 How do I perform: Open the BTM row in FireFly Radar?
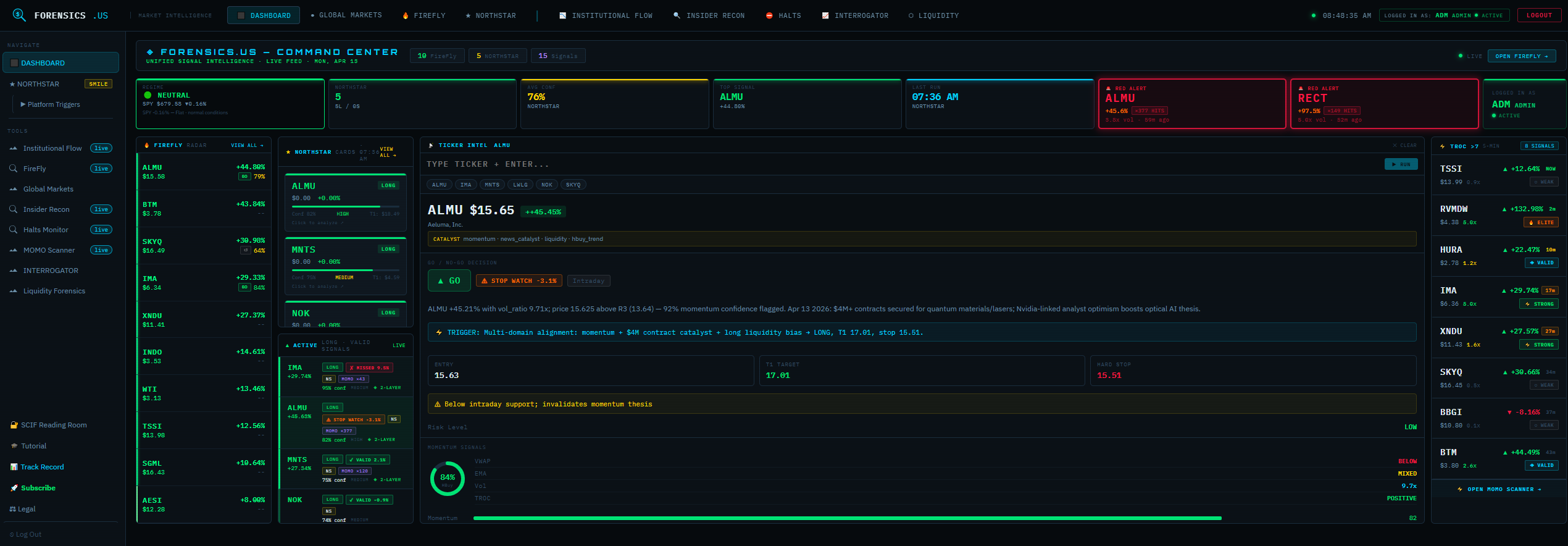point(204,209)
